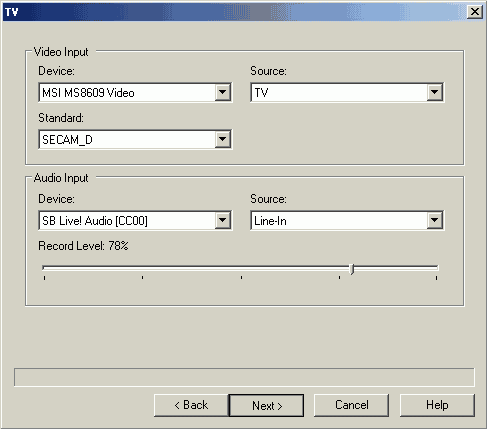Click the empty status bar at bottom
The width and height of the screenshot is (487, 429).
pyautogui.click(x=244, y=377)
